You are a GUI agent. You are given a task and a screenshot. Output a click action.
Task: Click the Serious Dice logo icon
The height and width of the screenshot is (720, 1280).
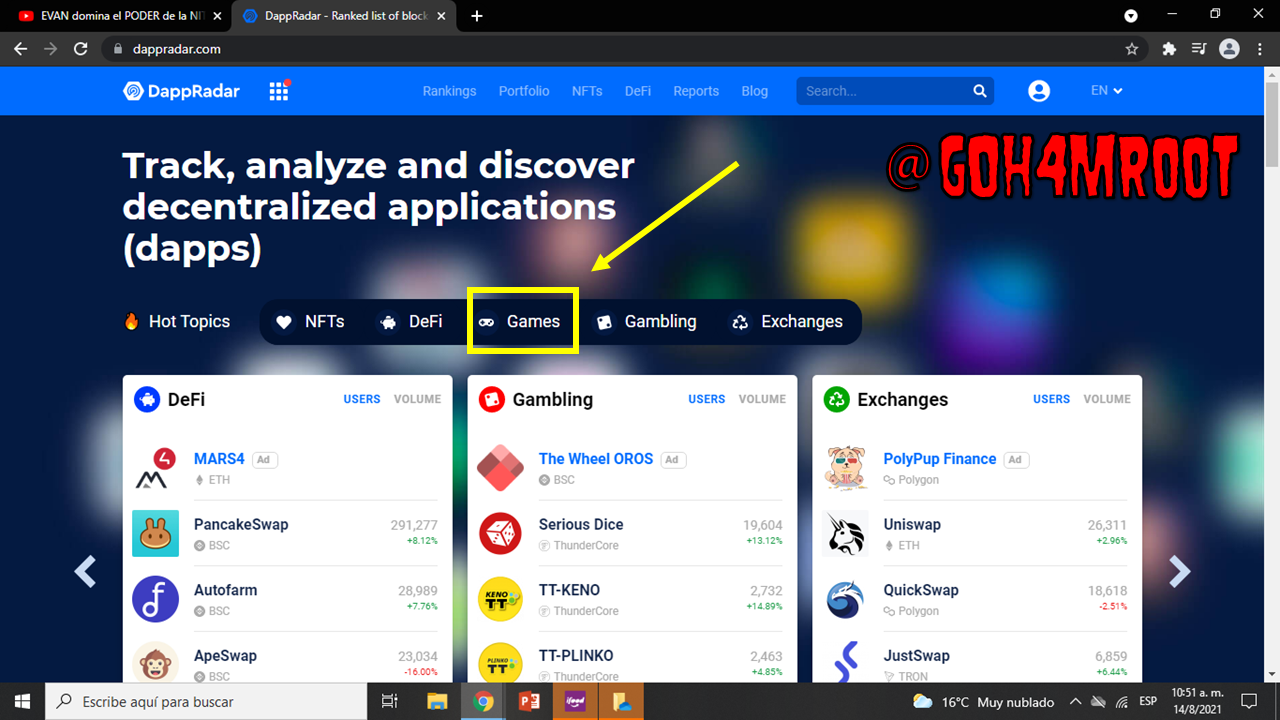click(500, 534)
